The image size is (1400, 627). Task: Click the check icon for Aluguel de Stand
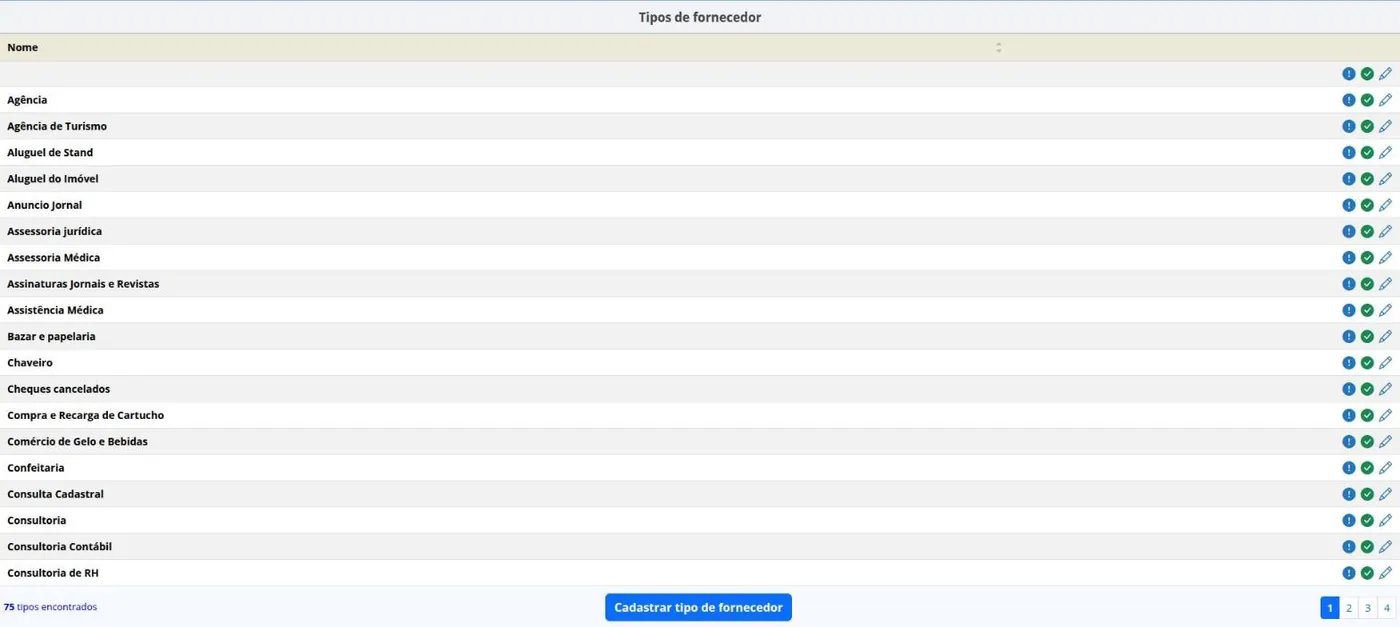[x=1367, y=153]
